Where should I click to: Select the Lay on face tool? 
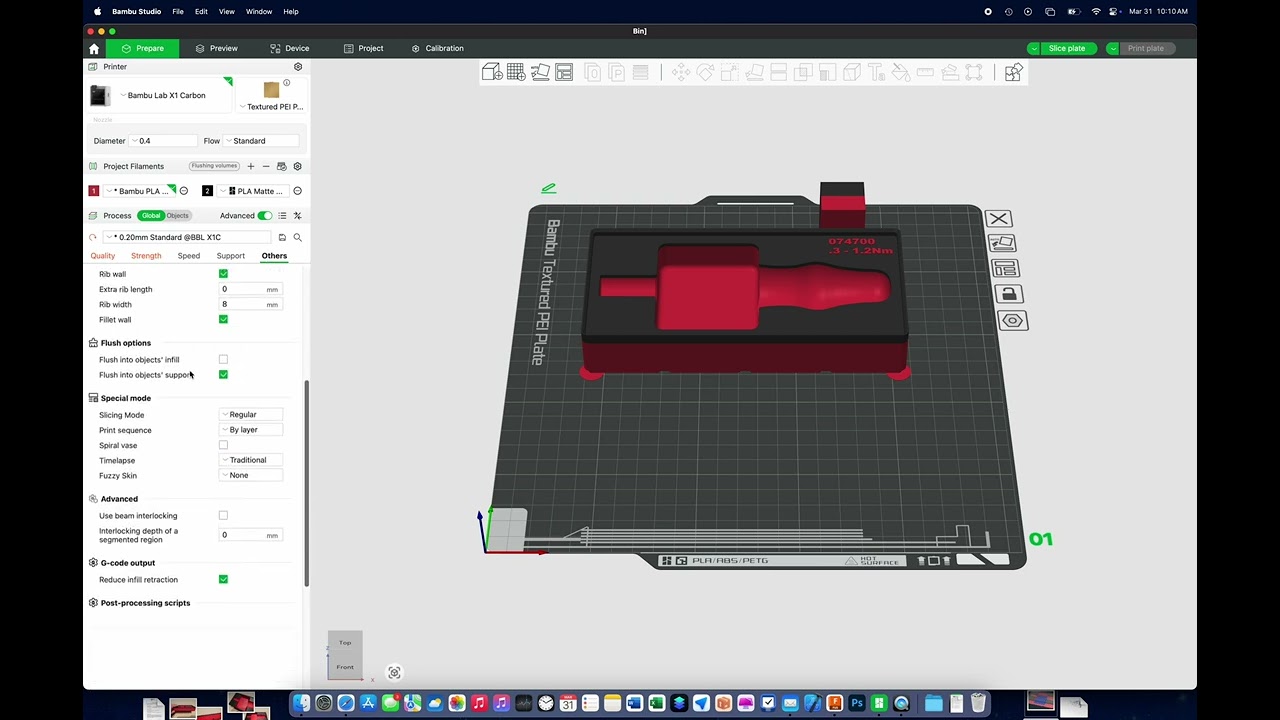click(x=754, y=72)
